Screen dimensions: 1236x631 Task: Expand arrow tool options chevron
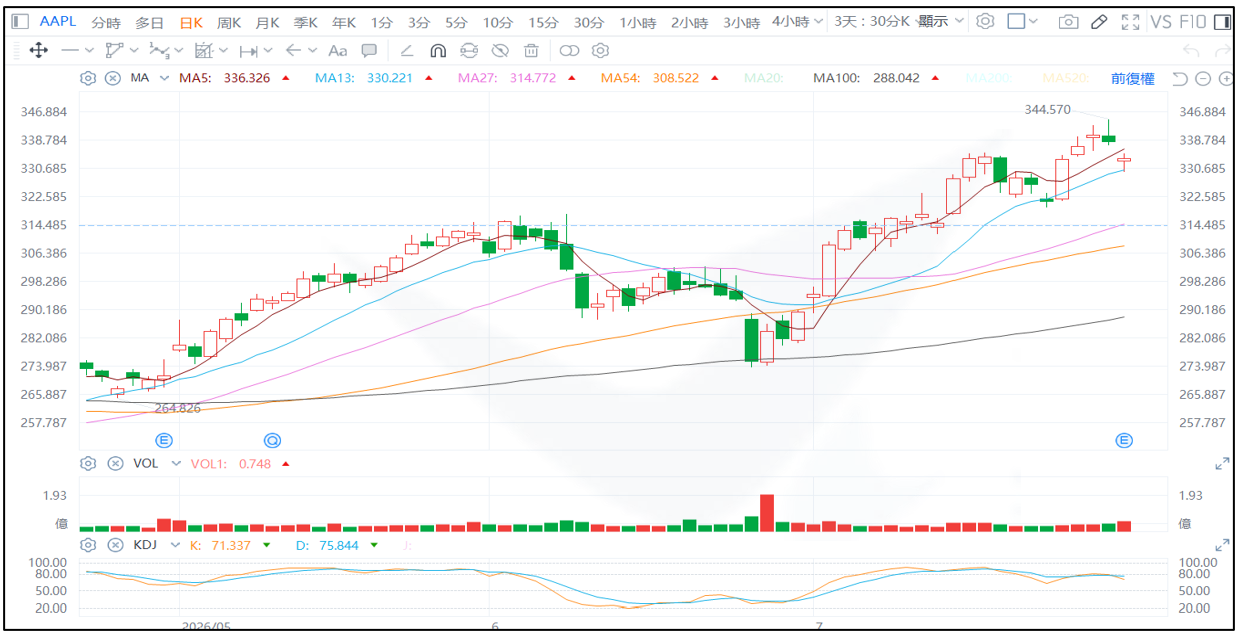coord(313,50)
